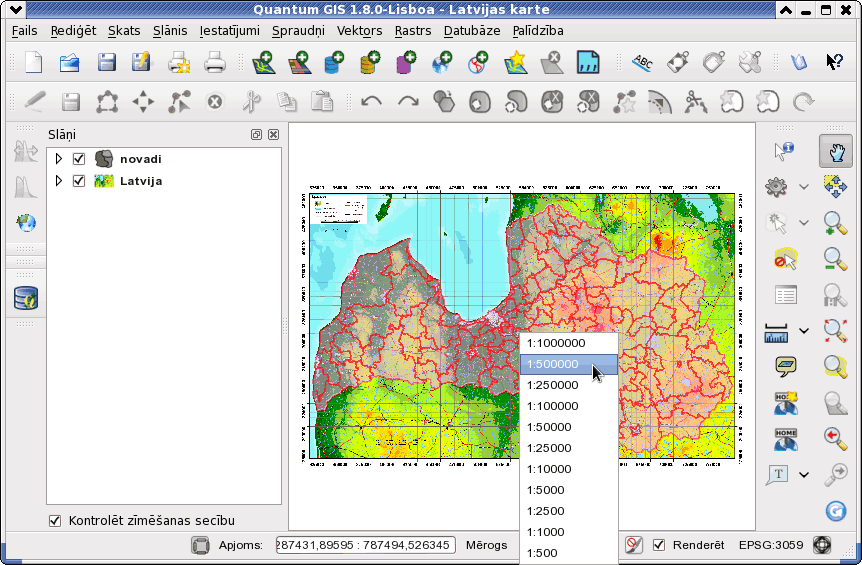Image resolution: width=862 pixels, height=565 pixels.
Task: Select scale 1:1000000 from list
Action: click(568, 343)
